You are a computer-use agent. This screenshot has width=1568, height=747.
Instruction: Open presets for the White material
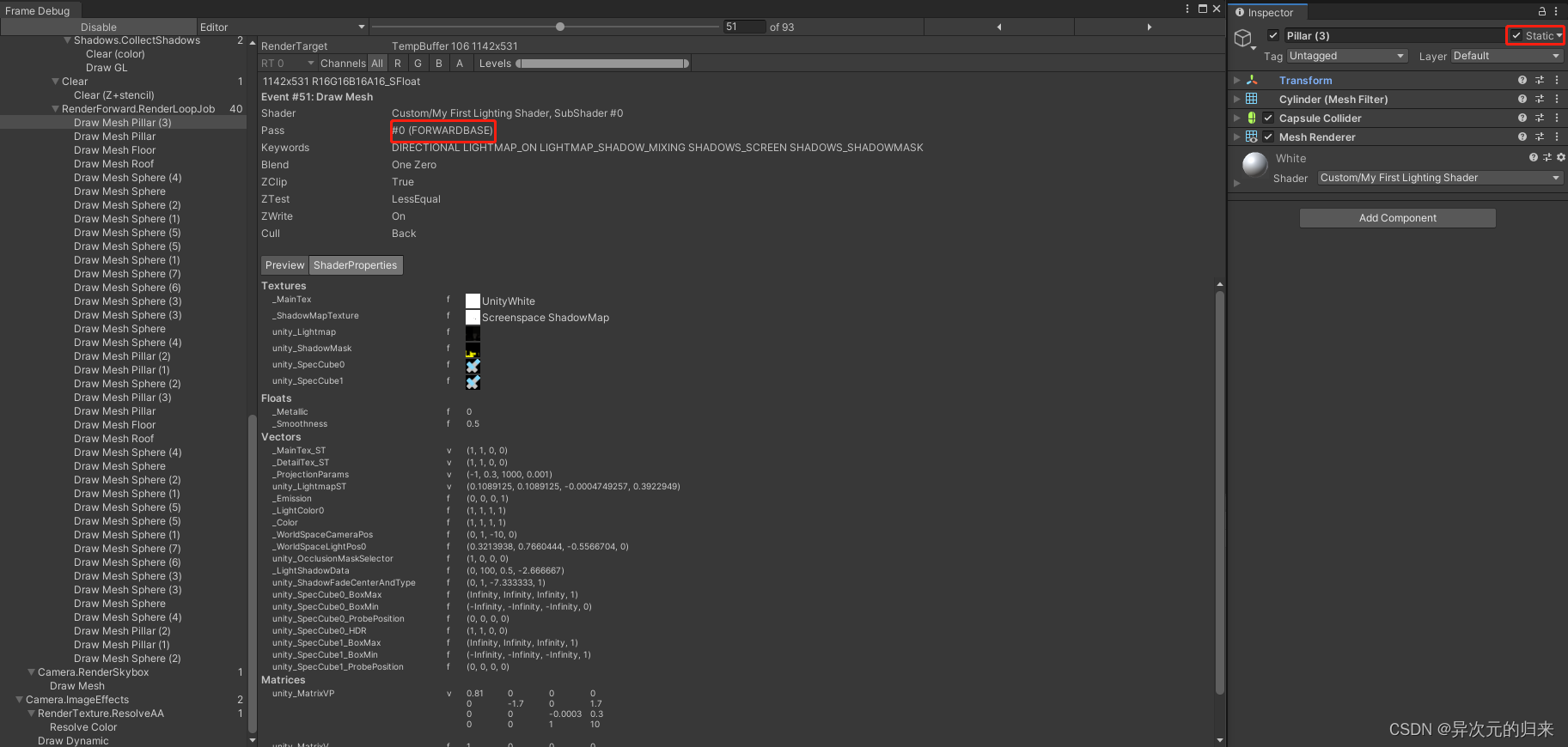(1547, 157)
